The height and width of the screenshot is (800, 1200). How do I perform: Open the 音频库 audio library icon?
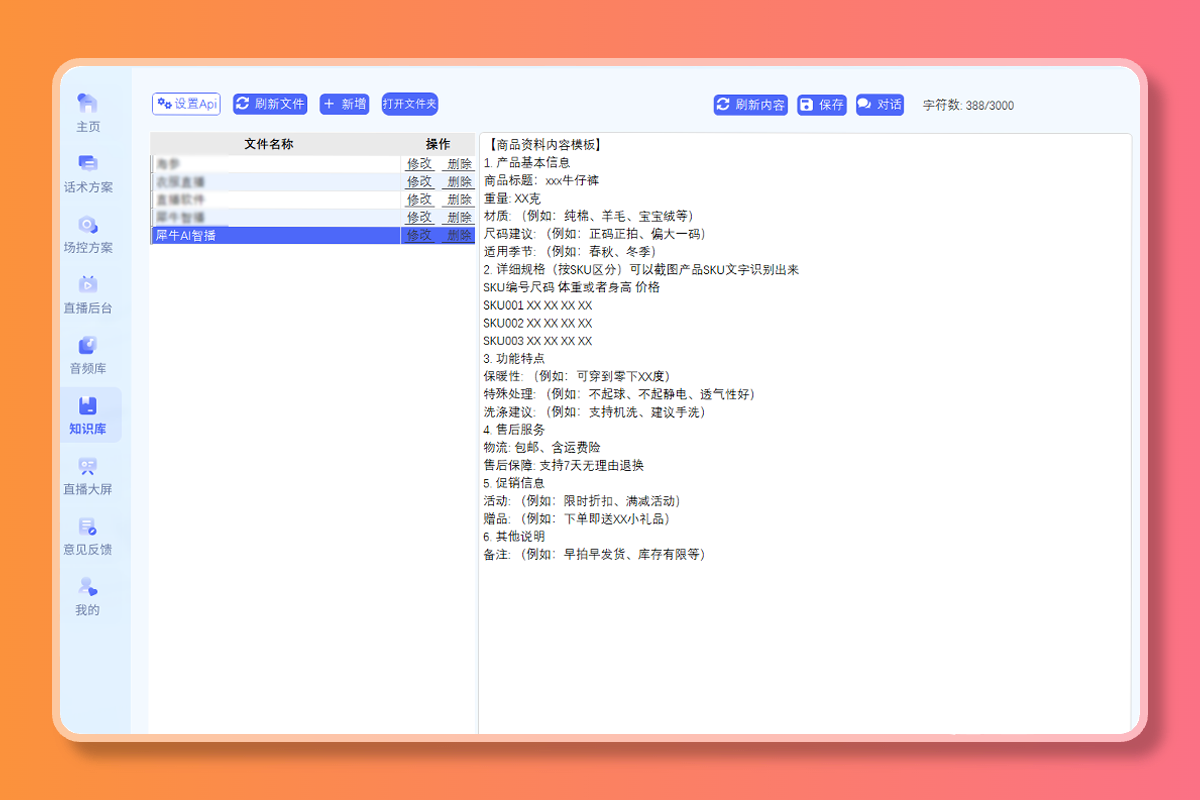point(88,346)
